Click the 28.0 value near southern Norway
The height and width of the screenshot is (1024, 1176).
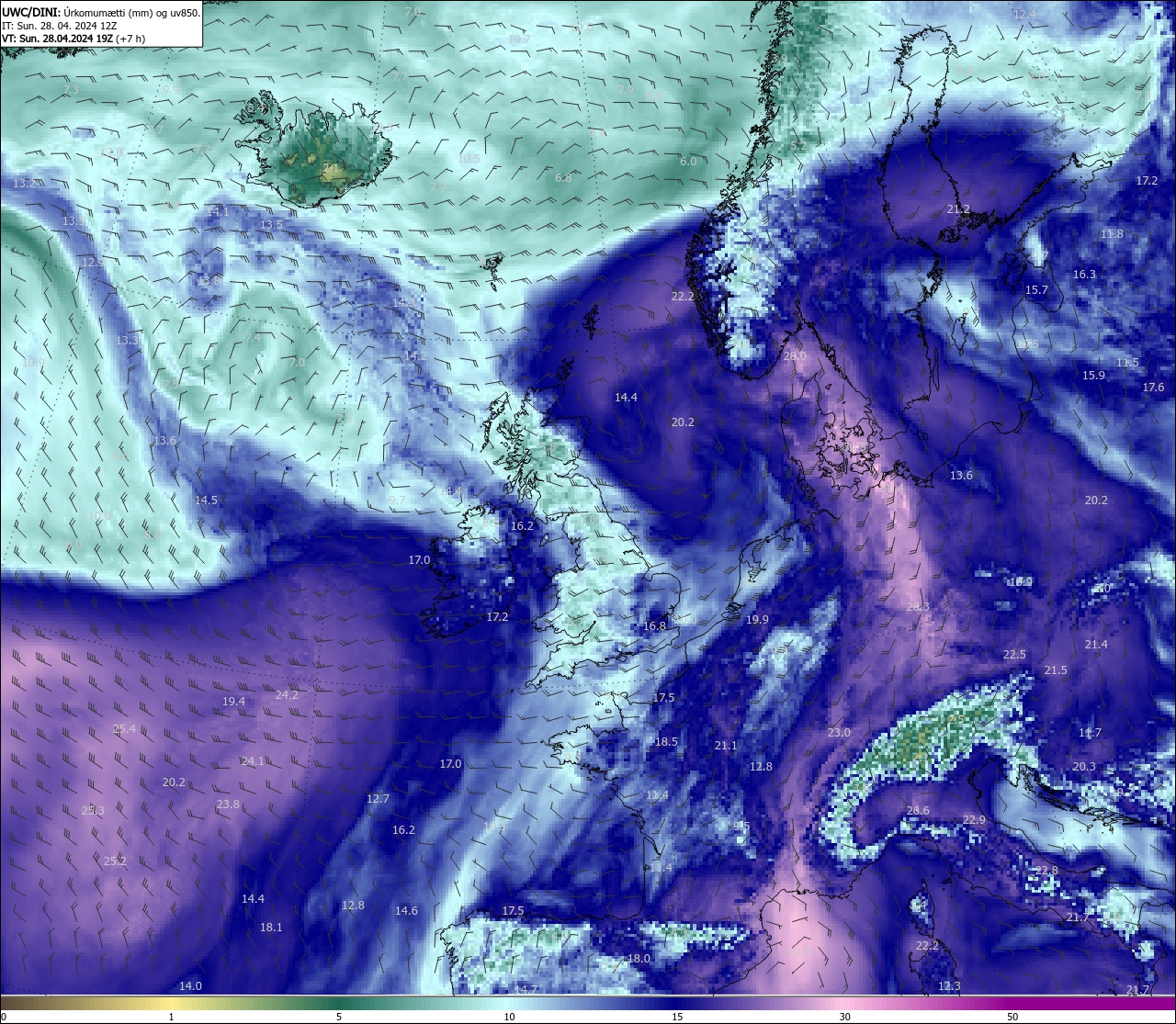pos(794,355)
